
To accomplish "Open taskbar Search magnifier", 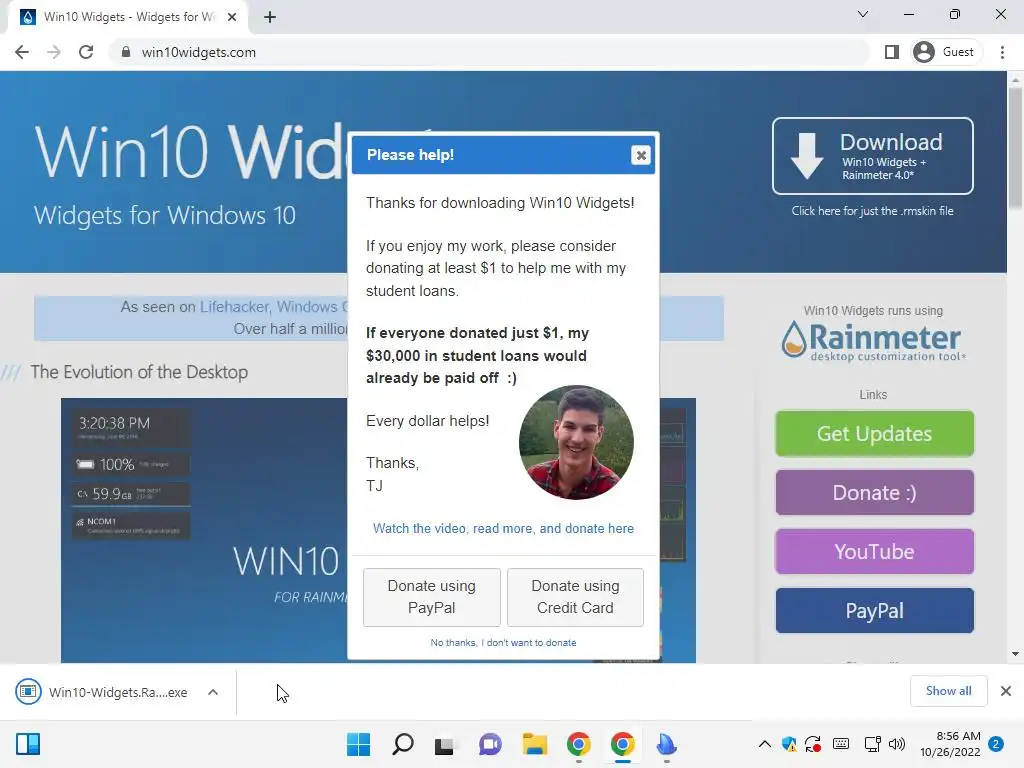I will click(403, 744).
